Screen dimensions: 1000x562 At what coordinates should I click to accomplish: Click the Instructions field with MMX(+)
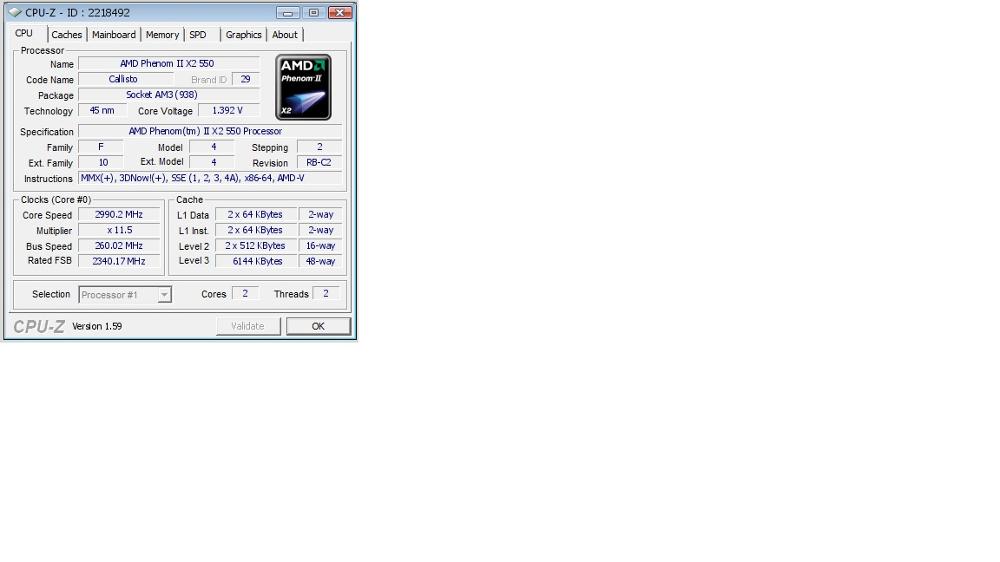(210, 178)
